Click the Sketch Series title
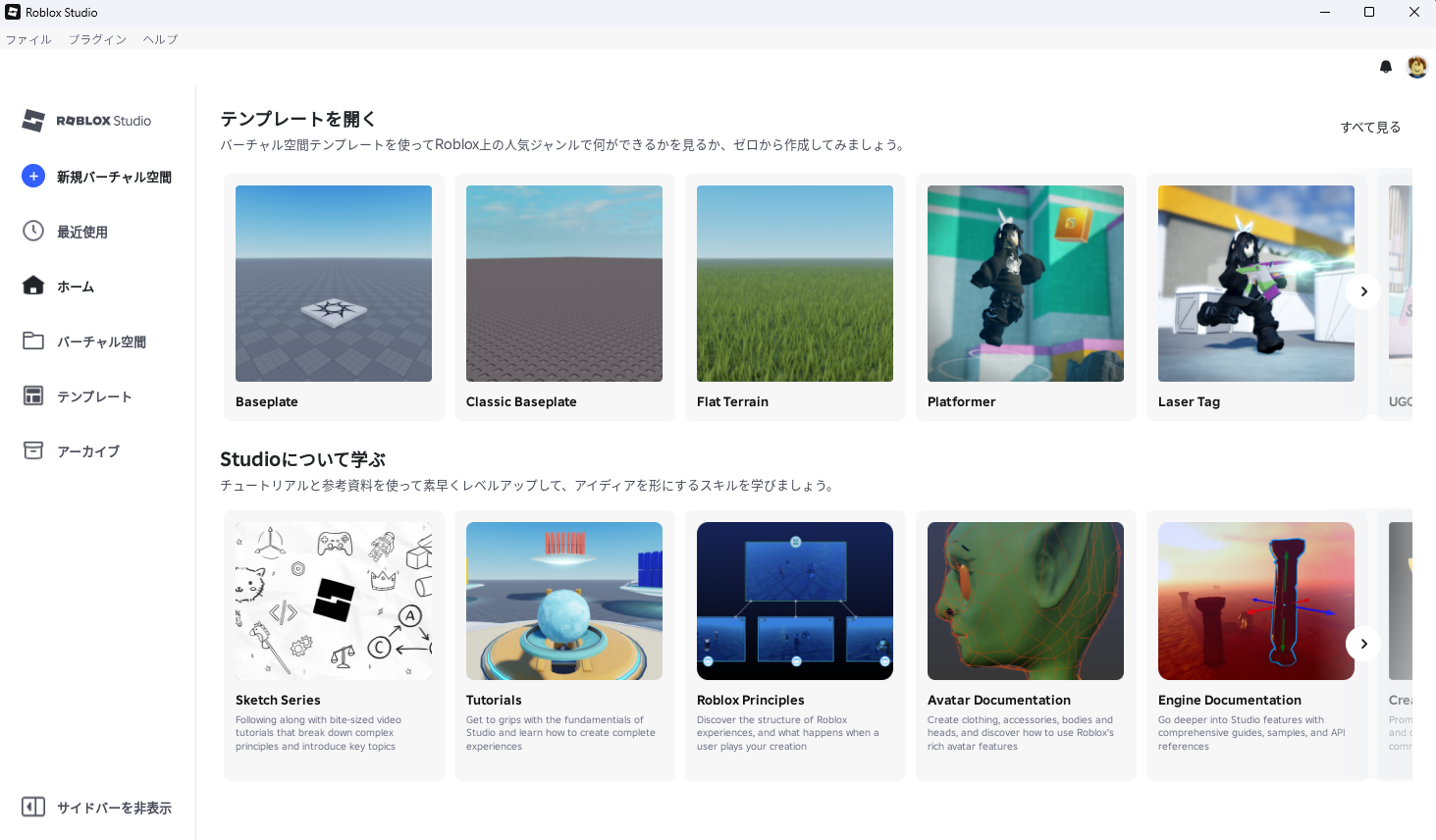The height and width of the screenshot is (840, 1436). tap(278, 700)
